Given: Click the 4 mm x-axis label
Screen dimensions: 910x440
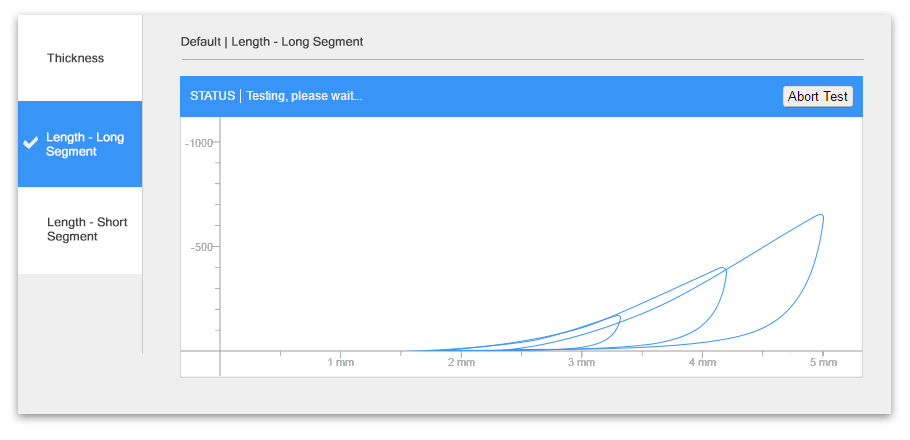Looking at the screenshot, I should point(702,362).
